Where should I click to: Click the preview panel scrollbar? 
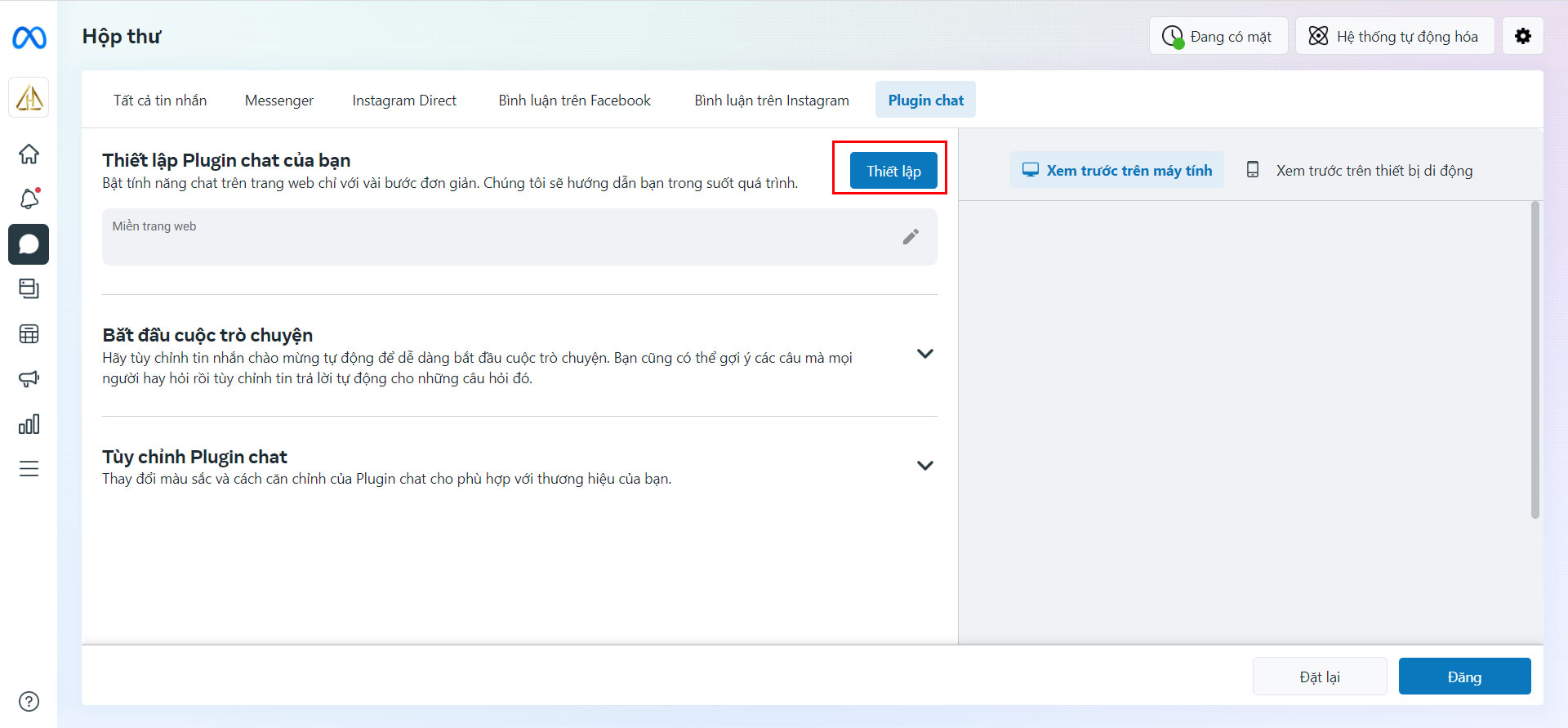(x=1535, y=360)
